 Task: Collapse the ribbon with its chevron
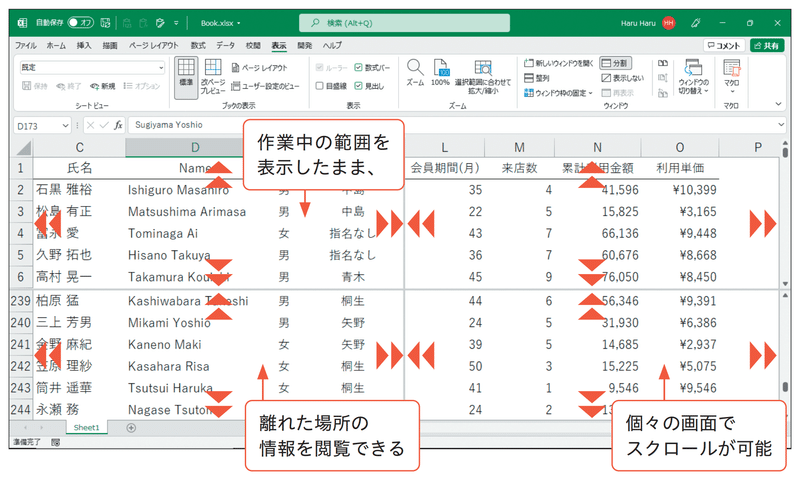tap(779, 104)
